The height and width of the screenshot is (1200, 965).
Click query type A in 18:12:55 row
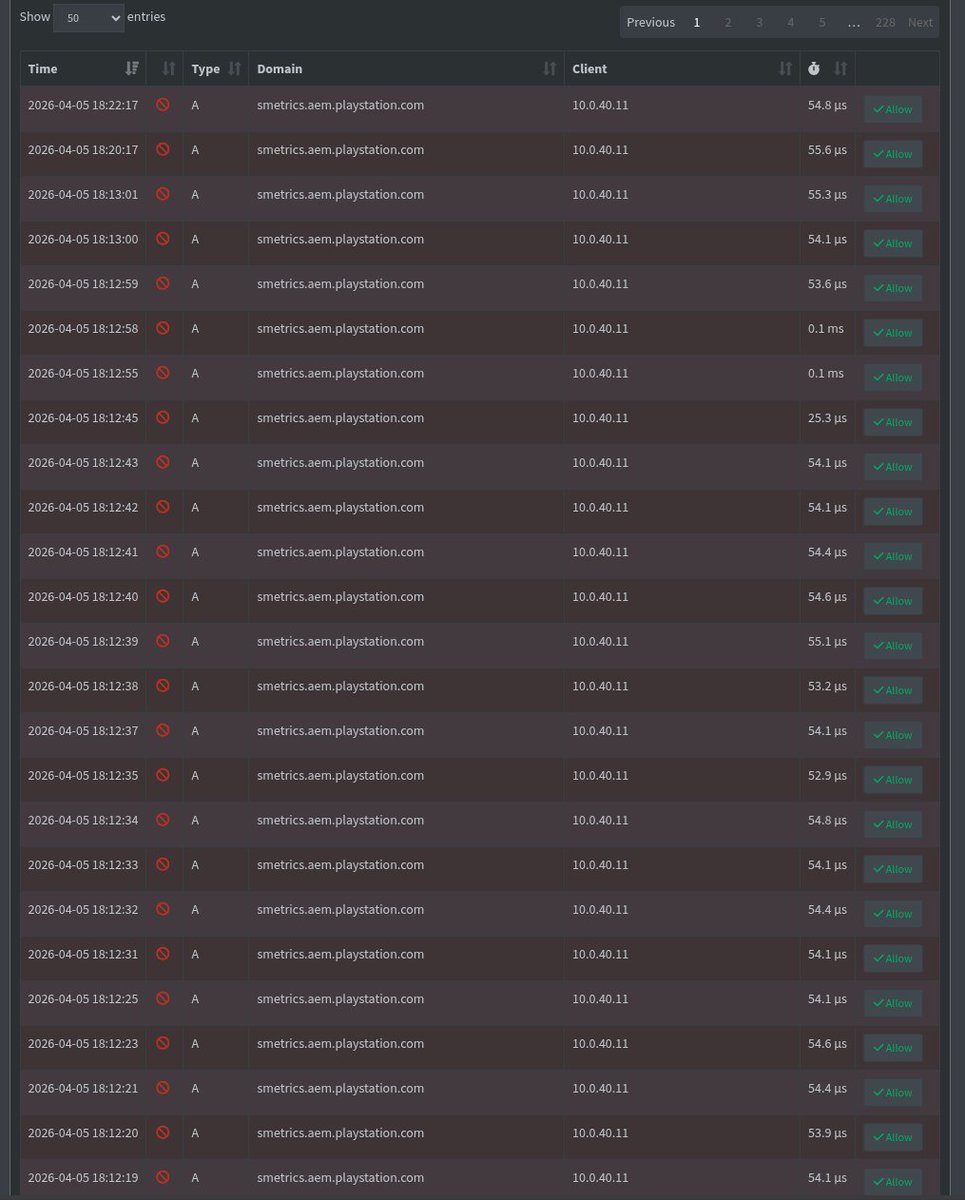pyautogui.click(x=195, y=373)
